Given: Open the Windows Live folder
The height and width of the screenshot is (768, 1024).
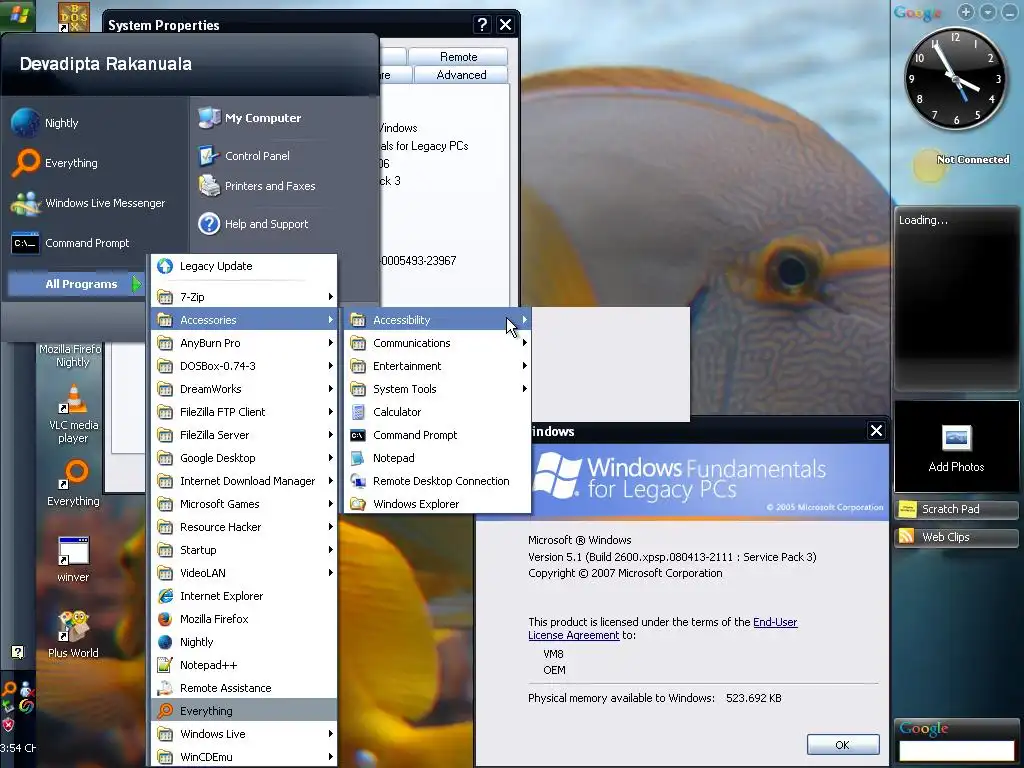Looking at the screenshot, I should pyautogui.click(x=244, y=734).
